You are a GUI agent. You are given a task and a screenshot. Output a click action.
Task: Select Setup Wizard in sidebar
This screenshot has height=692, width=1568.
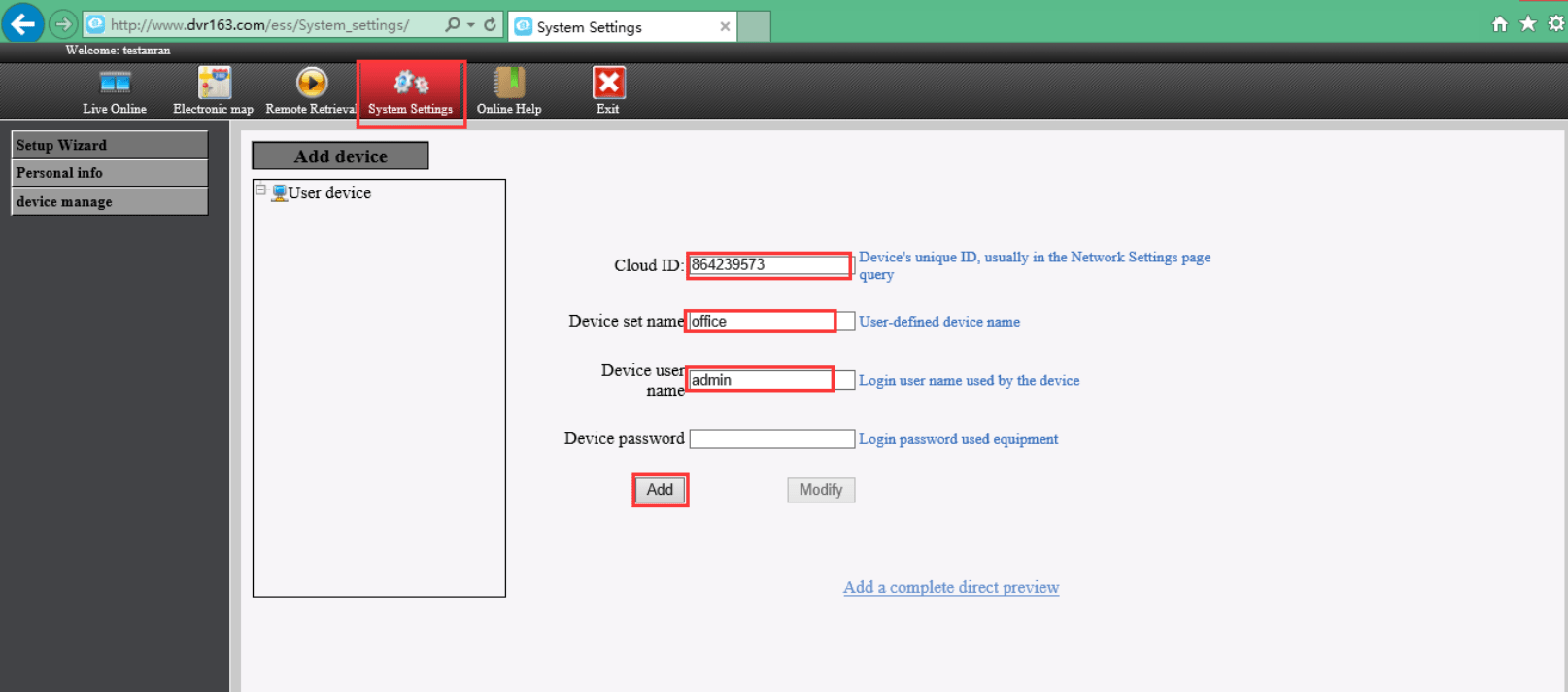click(109, 145)
